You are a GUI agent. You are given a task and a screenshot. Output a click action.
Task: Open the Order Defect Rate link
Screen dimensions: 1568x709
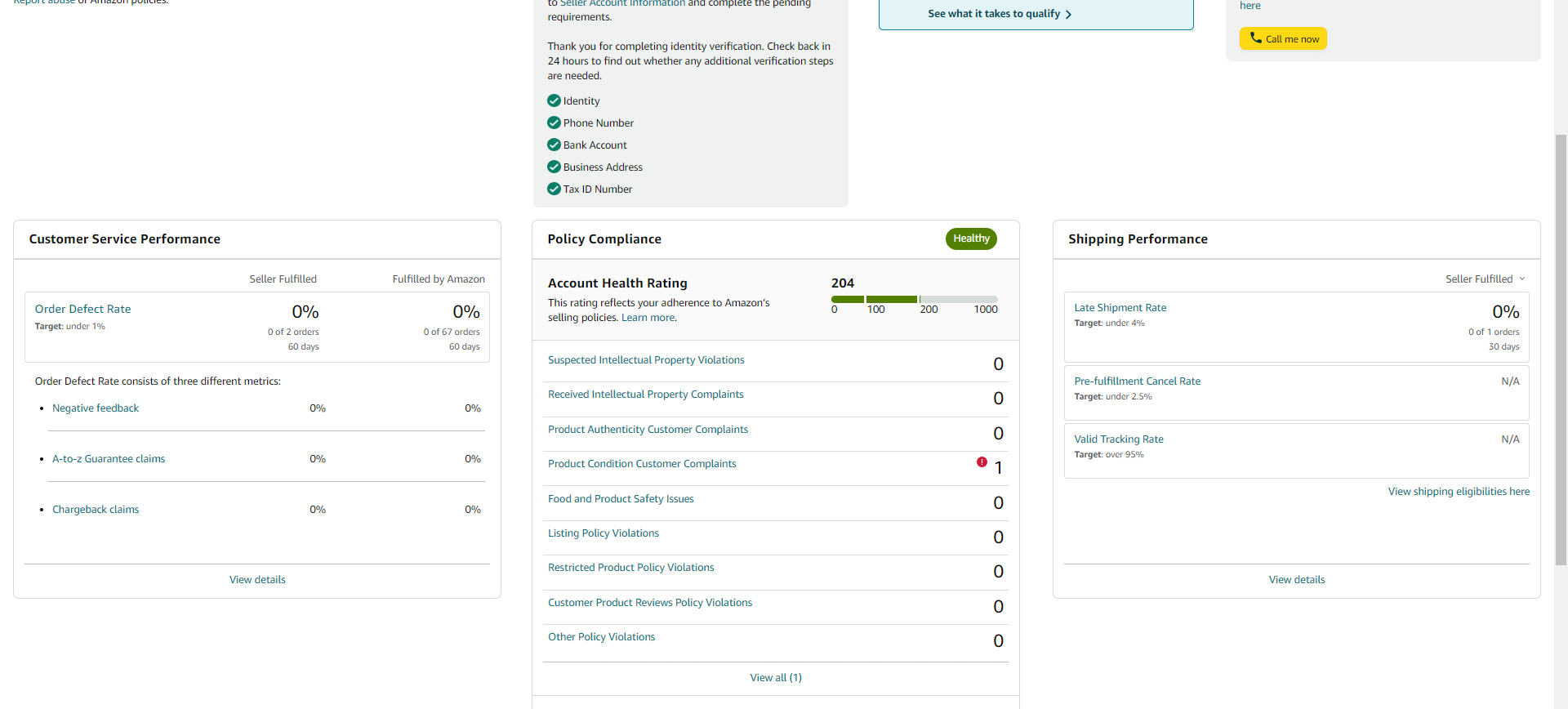coord(82,309)
